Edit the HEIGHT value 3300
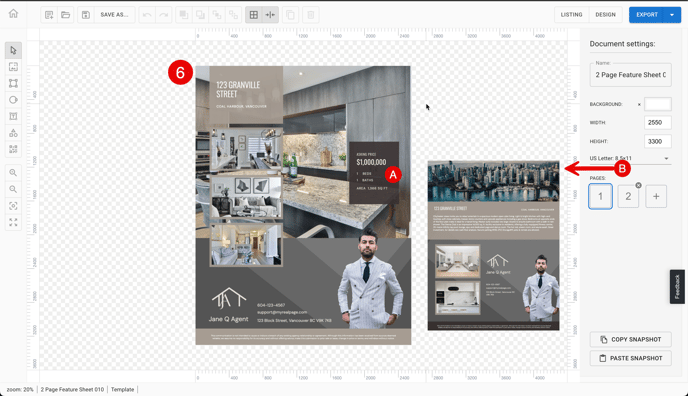The height and width of the screenshot is (396, 688). point(657,141)
